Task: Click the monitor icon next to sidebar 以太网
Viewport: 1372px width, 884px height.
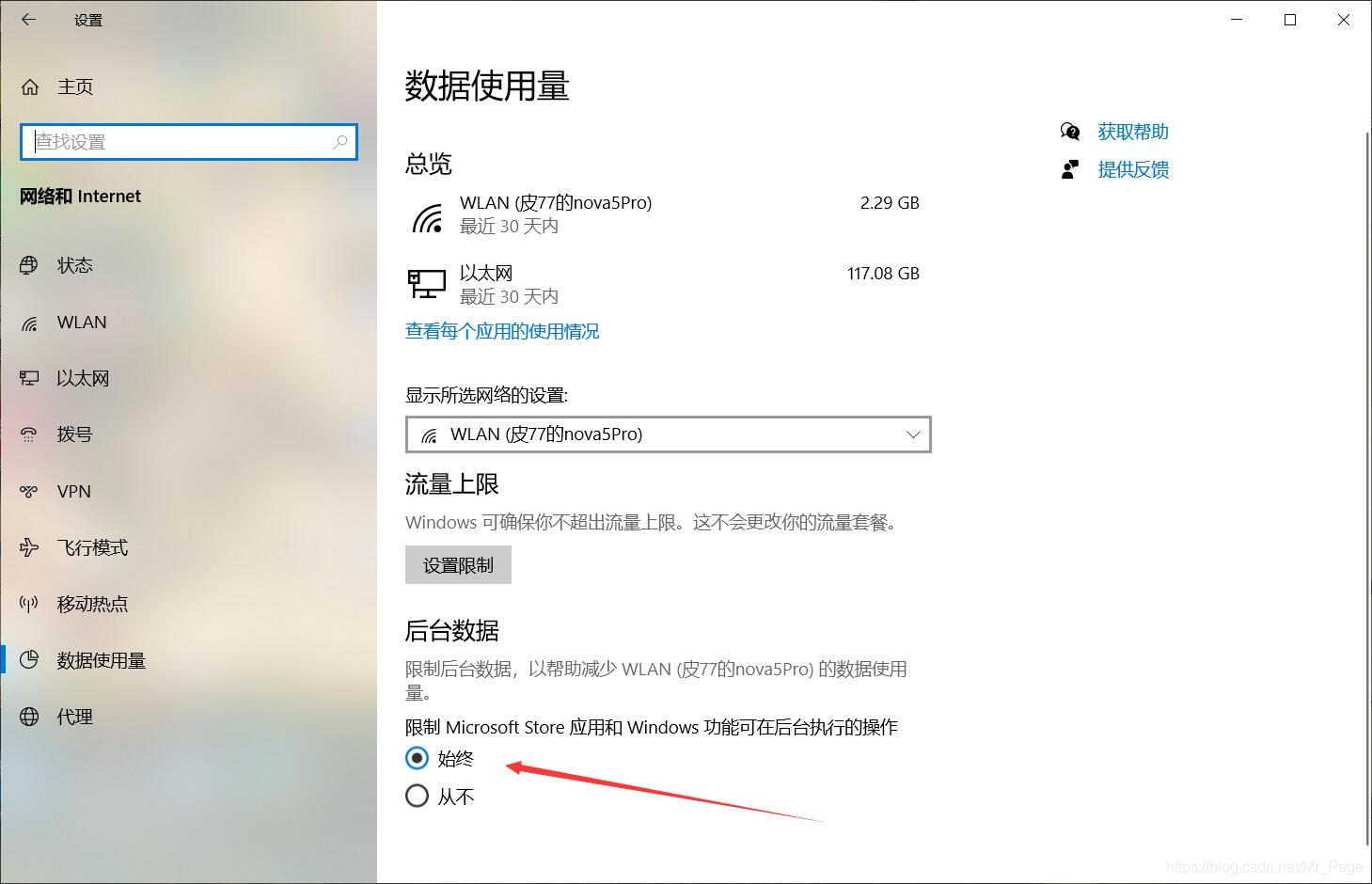Action: pos(29,378)
